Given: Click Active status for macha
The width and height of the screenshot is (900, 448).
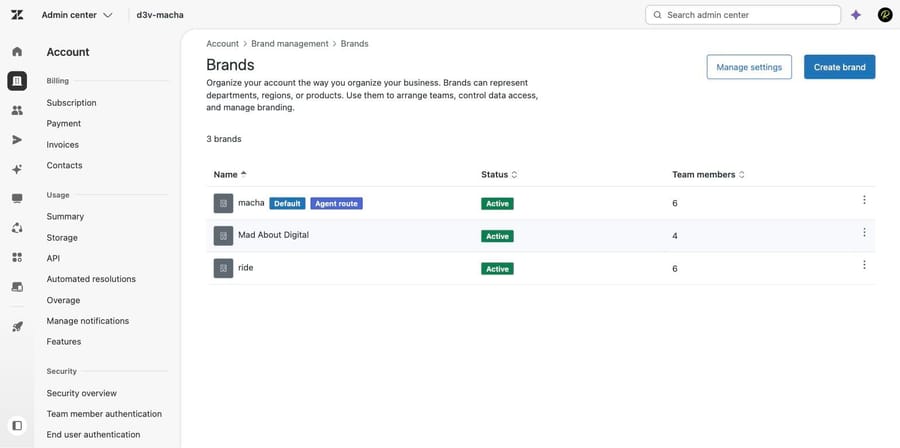Looking at the screenshot, I should tap(497, 204).
